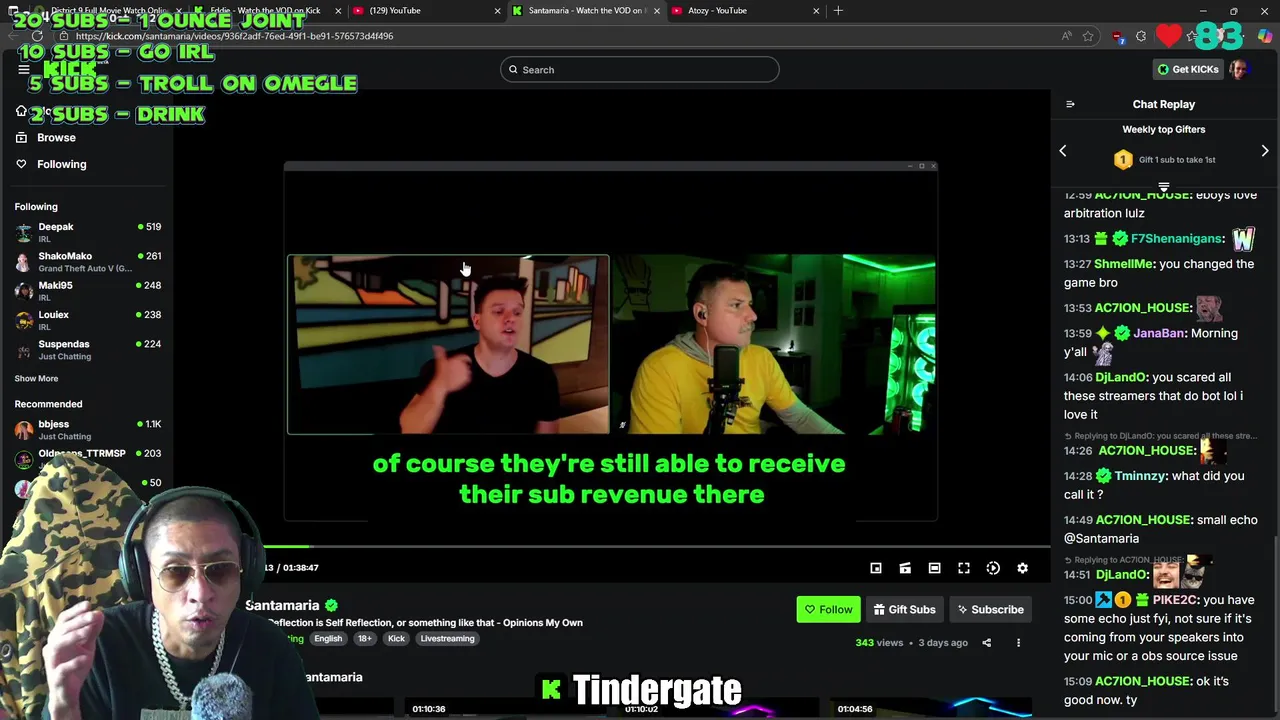Click username JanaBan in chat

tap(1159, 333)
